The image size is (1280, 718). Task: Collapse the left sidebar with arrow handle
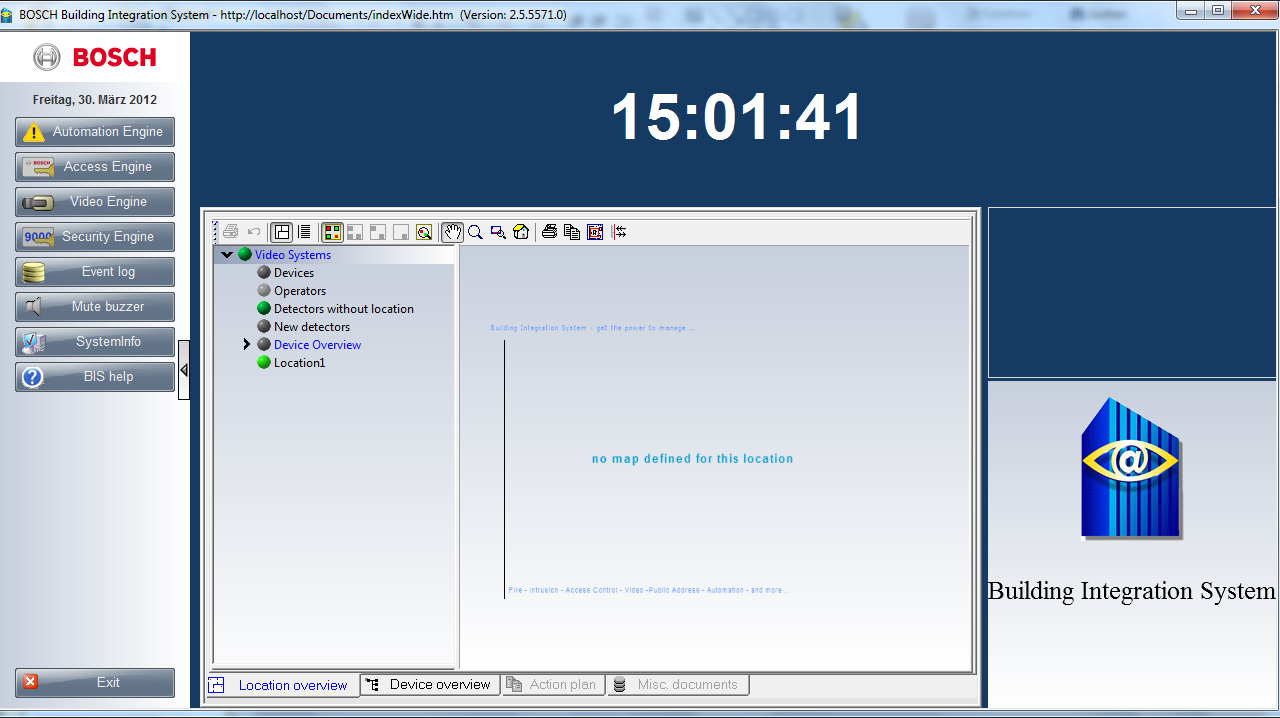pyautogui.click(x=184, y=370)
